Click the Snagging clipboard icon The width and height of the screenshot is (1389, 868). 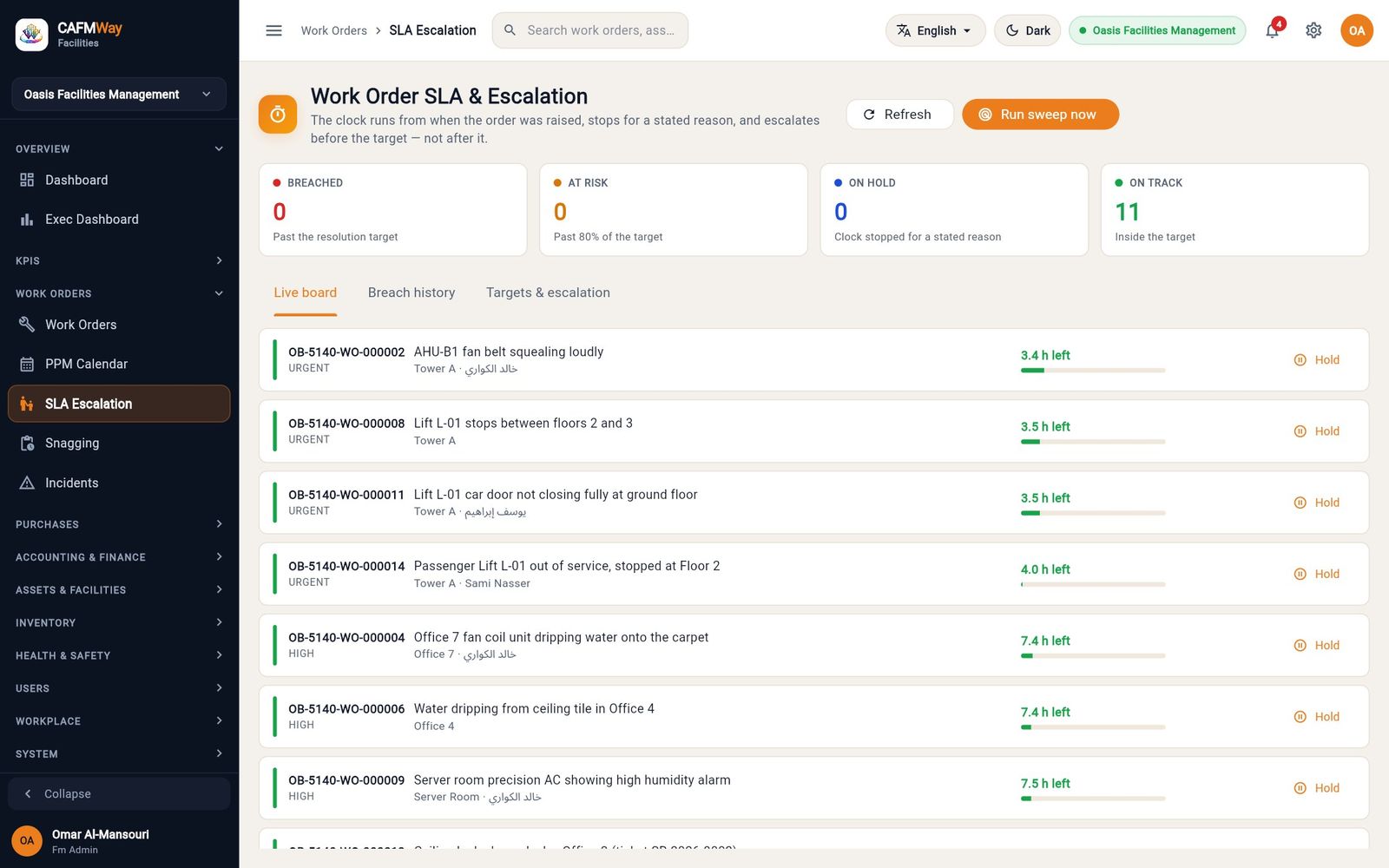point(27,443)
